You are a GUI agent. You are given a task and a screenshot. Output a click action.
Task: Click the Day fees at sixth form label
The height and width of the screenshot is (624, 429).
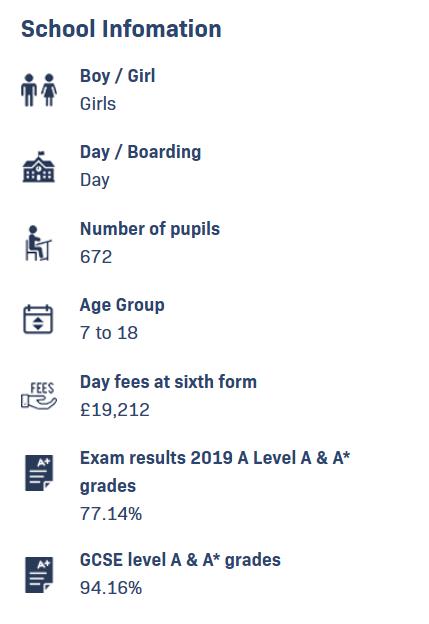click(168, 382)
